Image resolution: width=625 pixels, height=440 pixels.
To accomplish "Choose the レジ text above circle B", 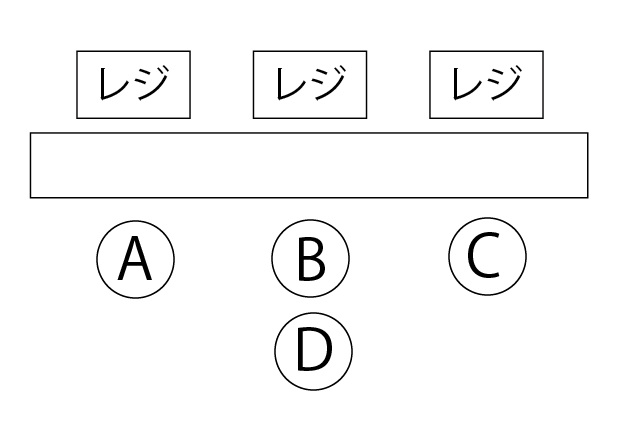I will click(310, 84).
